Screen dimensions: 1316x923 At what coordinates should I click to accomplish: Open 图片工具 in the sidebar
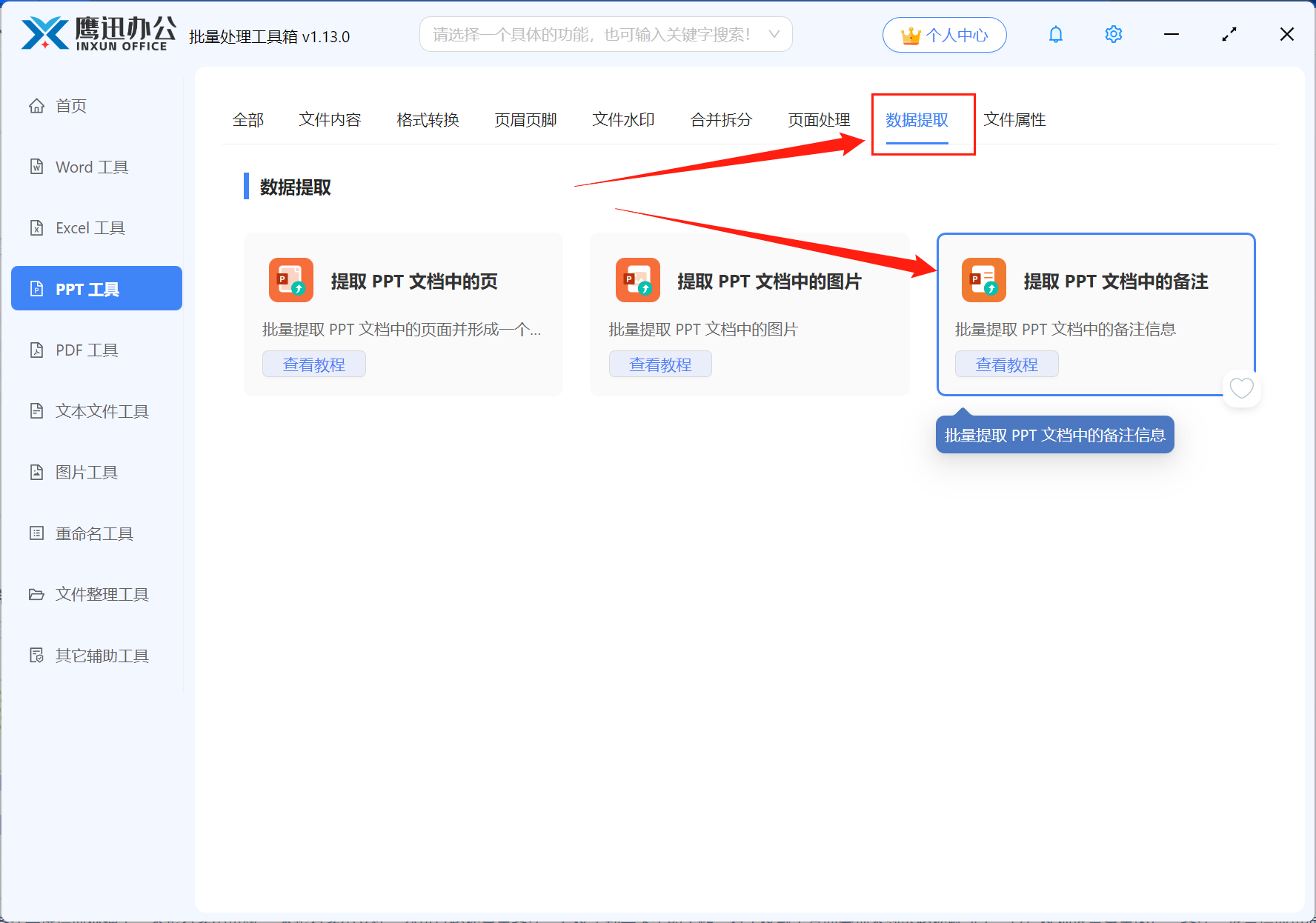(86, 473)
